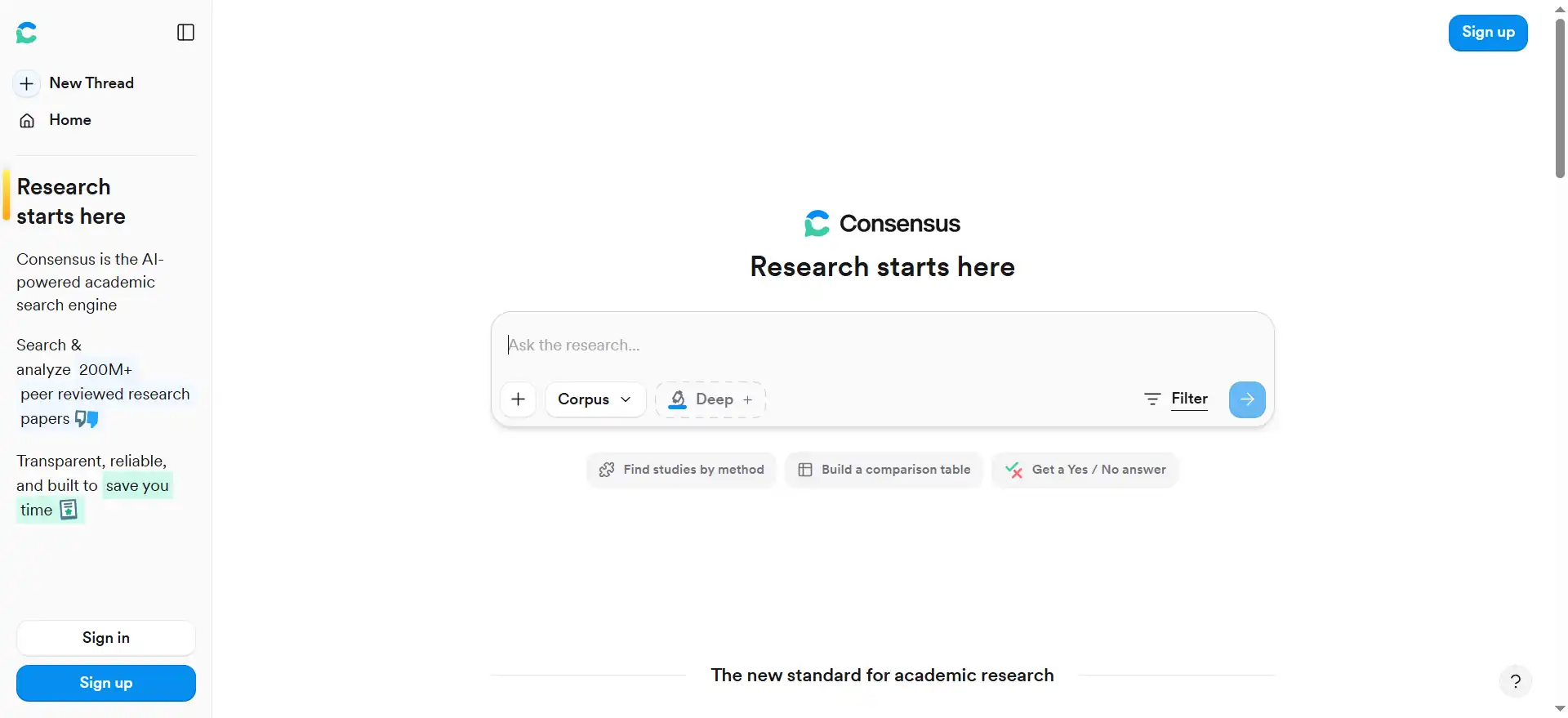
Task: Click the Consensus logo above the heading
Action: pos(882,223)
